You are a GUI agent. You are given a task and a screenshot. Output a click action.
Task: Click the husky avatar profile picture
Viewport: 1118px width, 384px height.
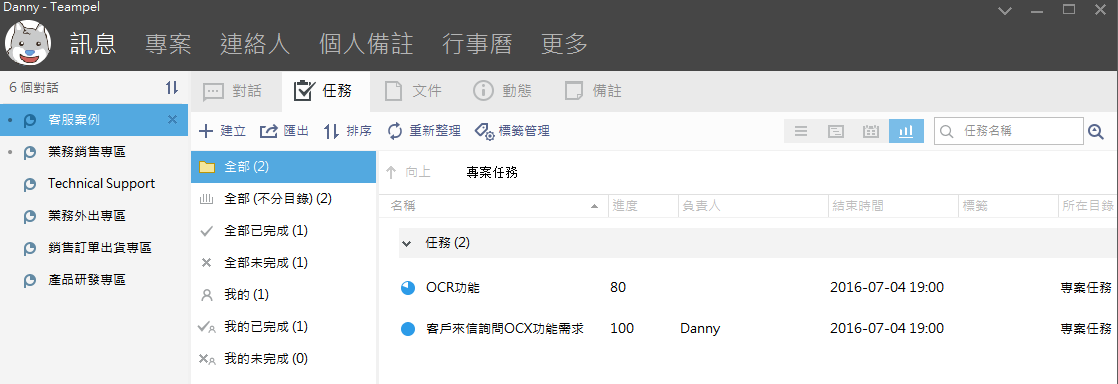click(27, 43)
